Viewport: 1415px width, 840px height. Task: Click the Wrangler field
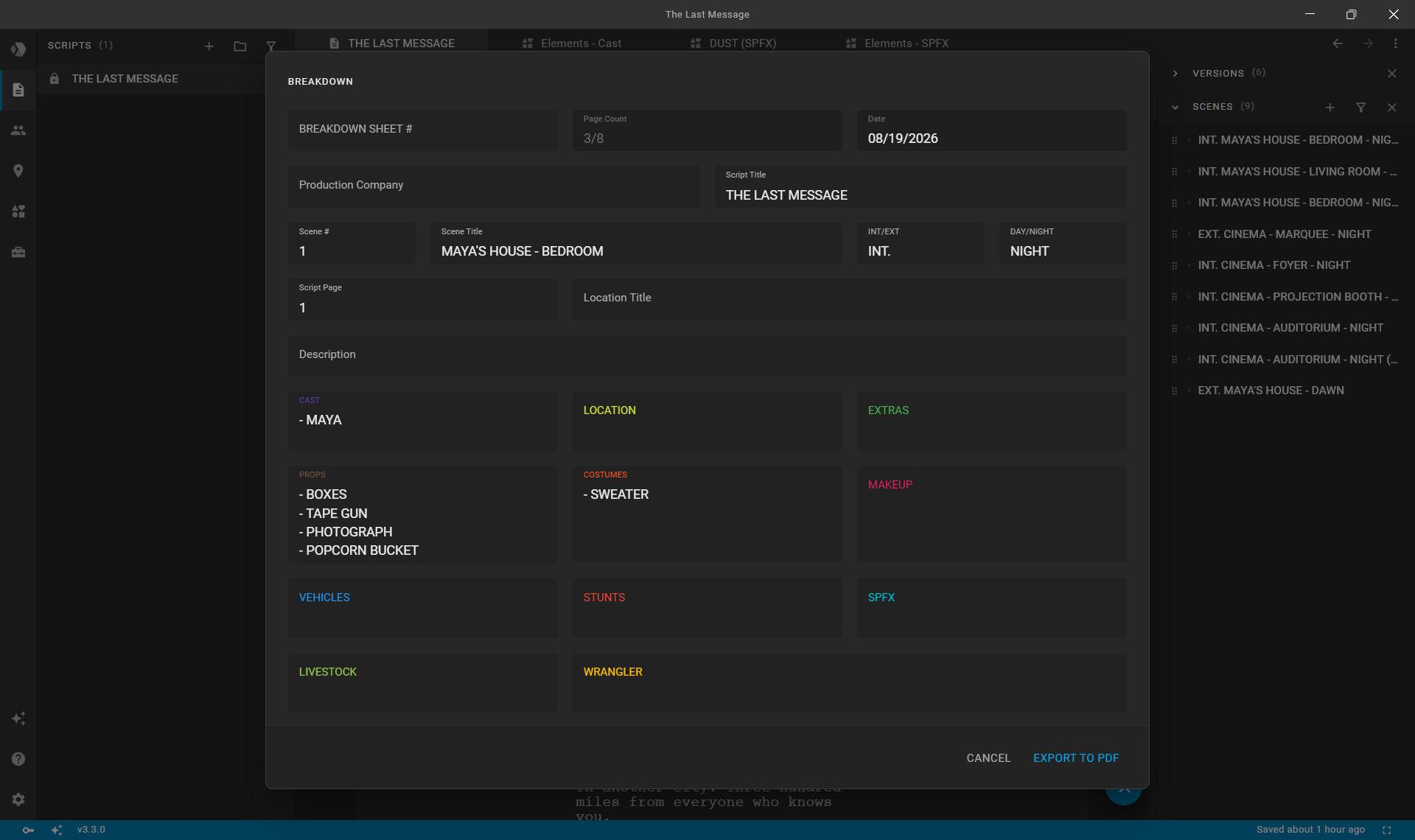[x=849, y=682]
